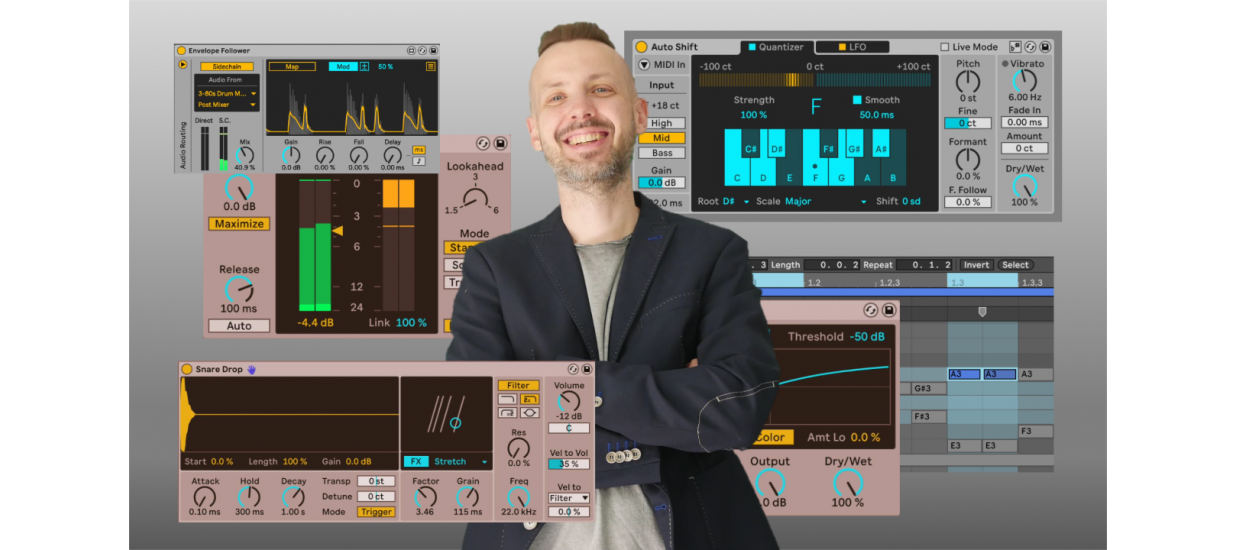This screenshot has width=1236, height=550.
Task: Select the 'ms' delay mode in Envelope Follower
Action: pos(418,150)
